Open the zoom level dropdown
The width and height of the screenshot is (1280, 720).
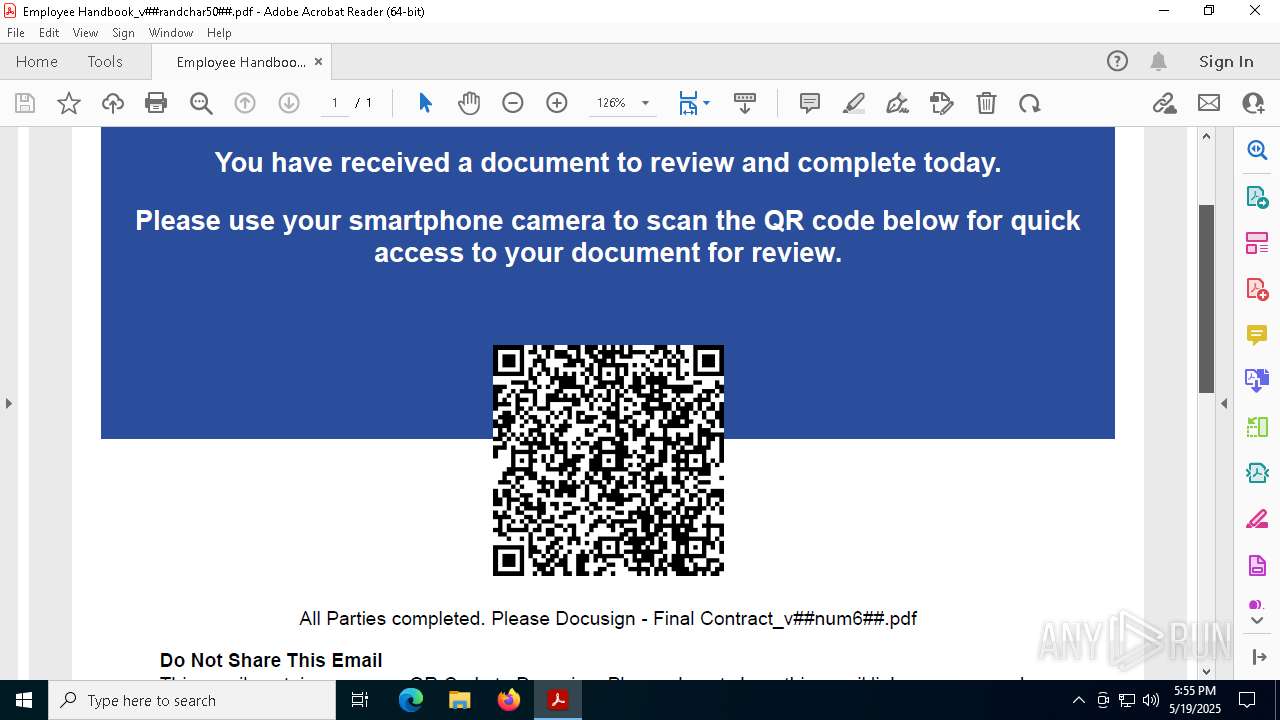pos(645,103)
